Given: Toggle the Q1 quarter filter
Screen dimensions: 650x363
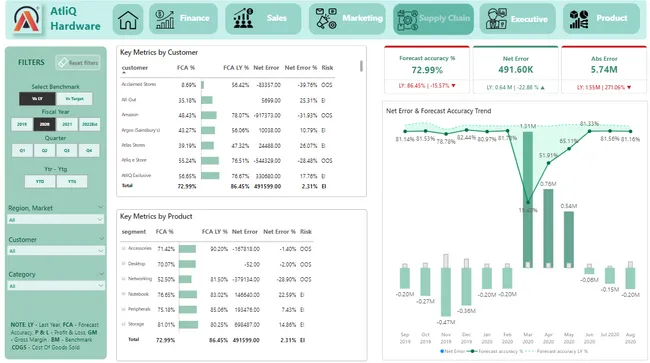Looking at the screenshot, I should coord(22,150).
